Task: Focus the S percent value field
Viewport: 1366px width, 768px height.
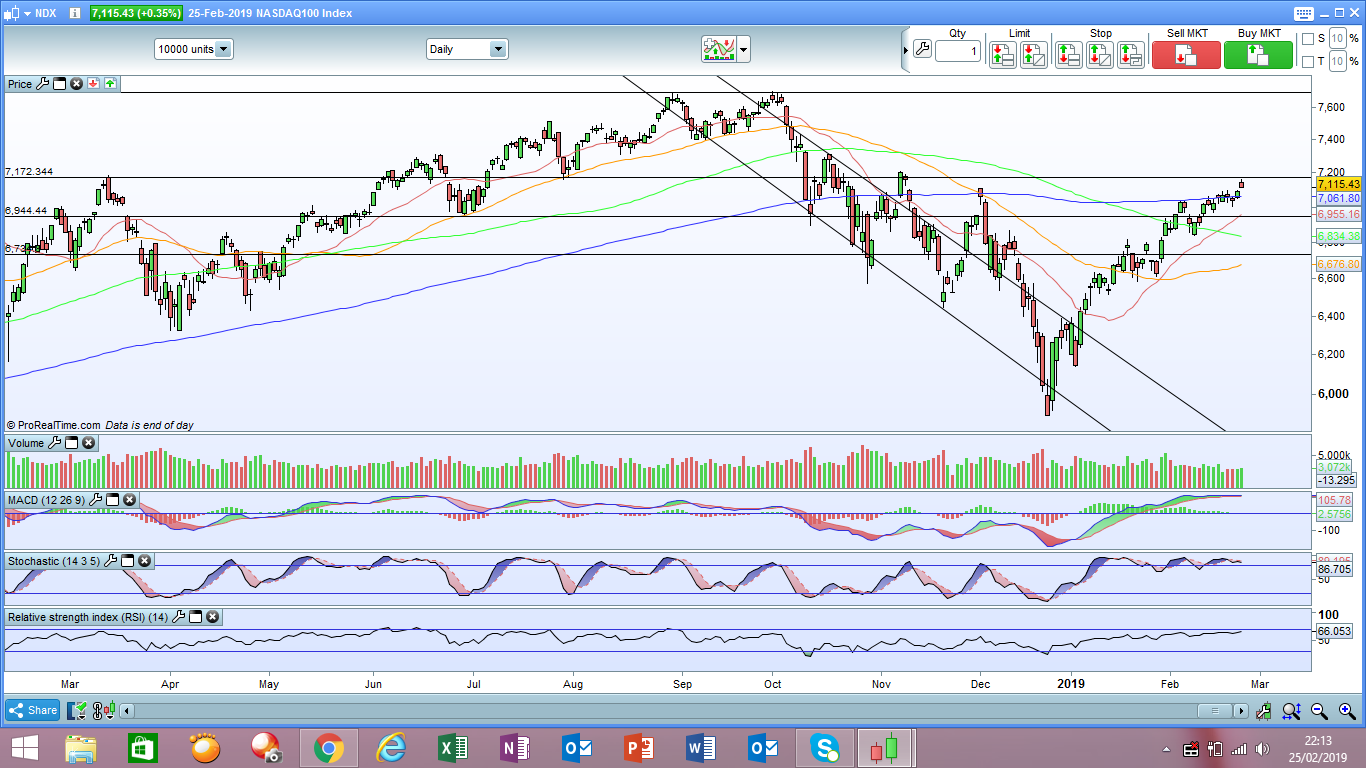Action: (1337, 39)
